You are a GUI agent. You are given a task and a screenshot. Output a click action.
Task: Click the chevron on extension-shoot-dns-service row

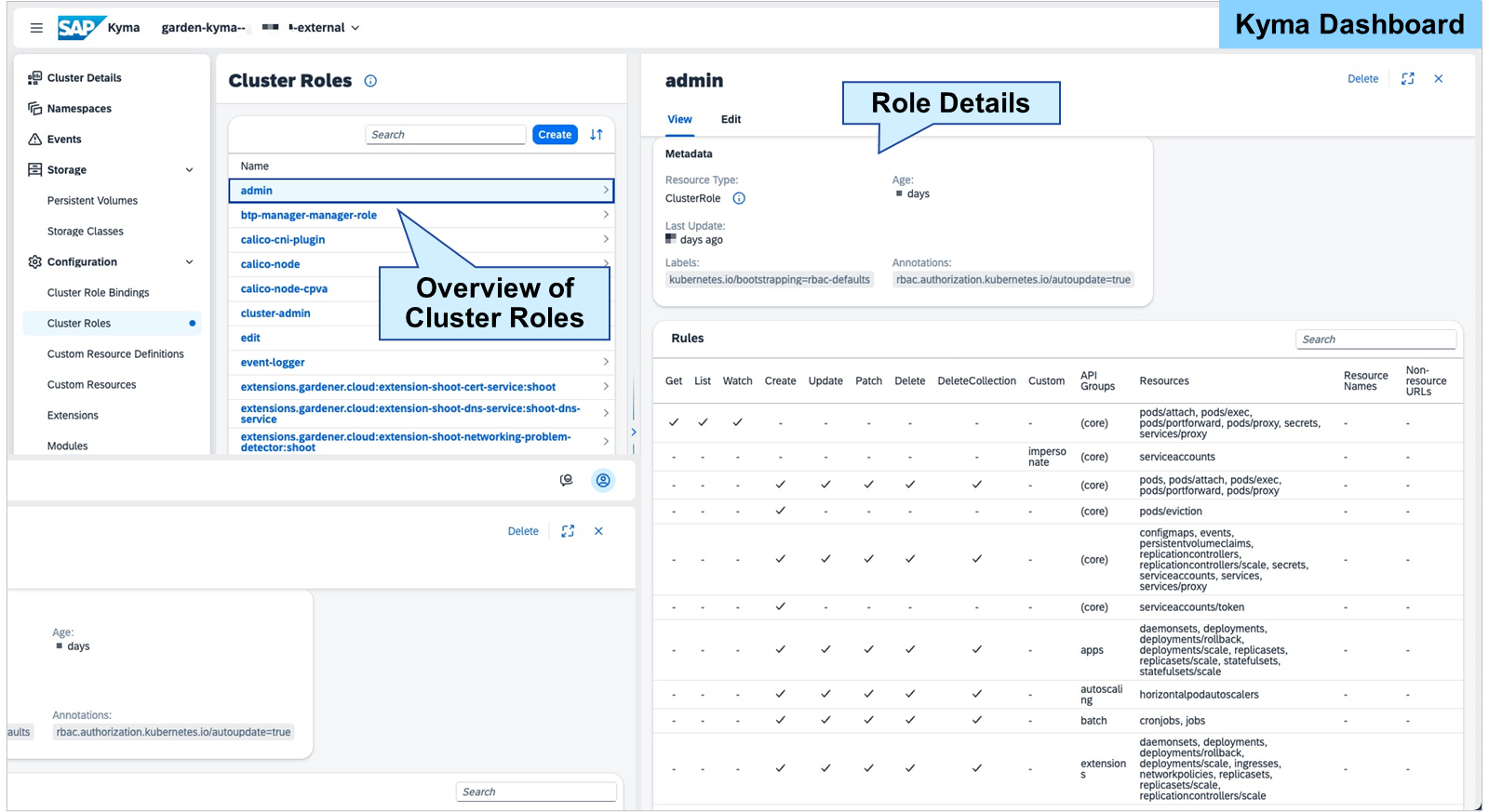[606, 413]
